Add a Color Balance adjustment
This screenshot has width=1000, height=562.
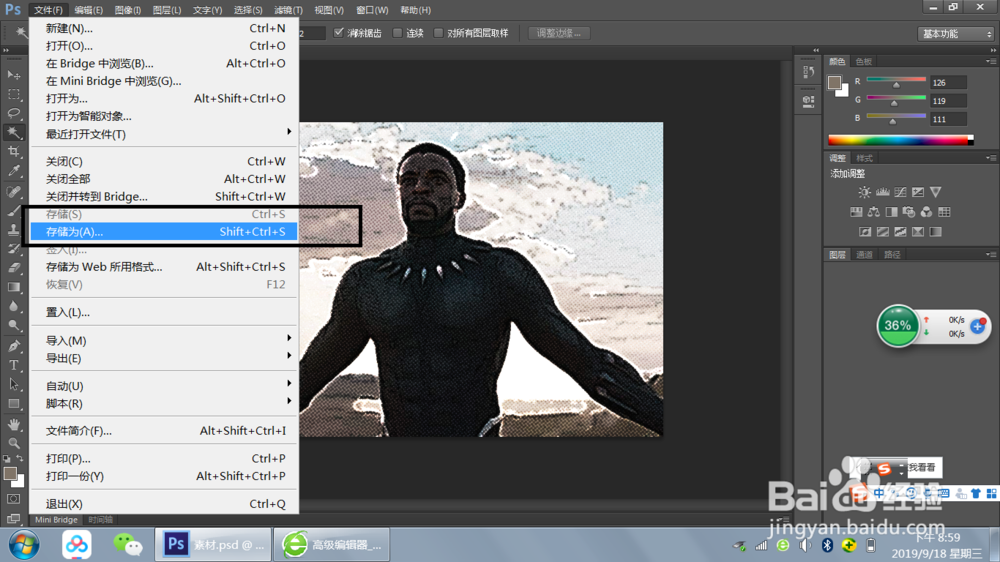click(x=874, y=212)
